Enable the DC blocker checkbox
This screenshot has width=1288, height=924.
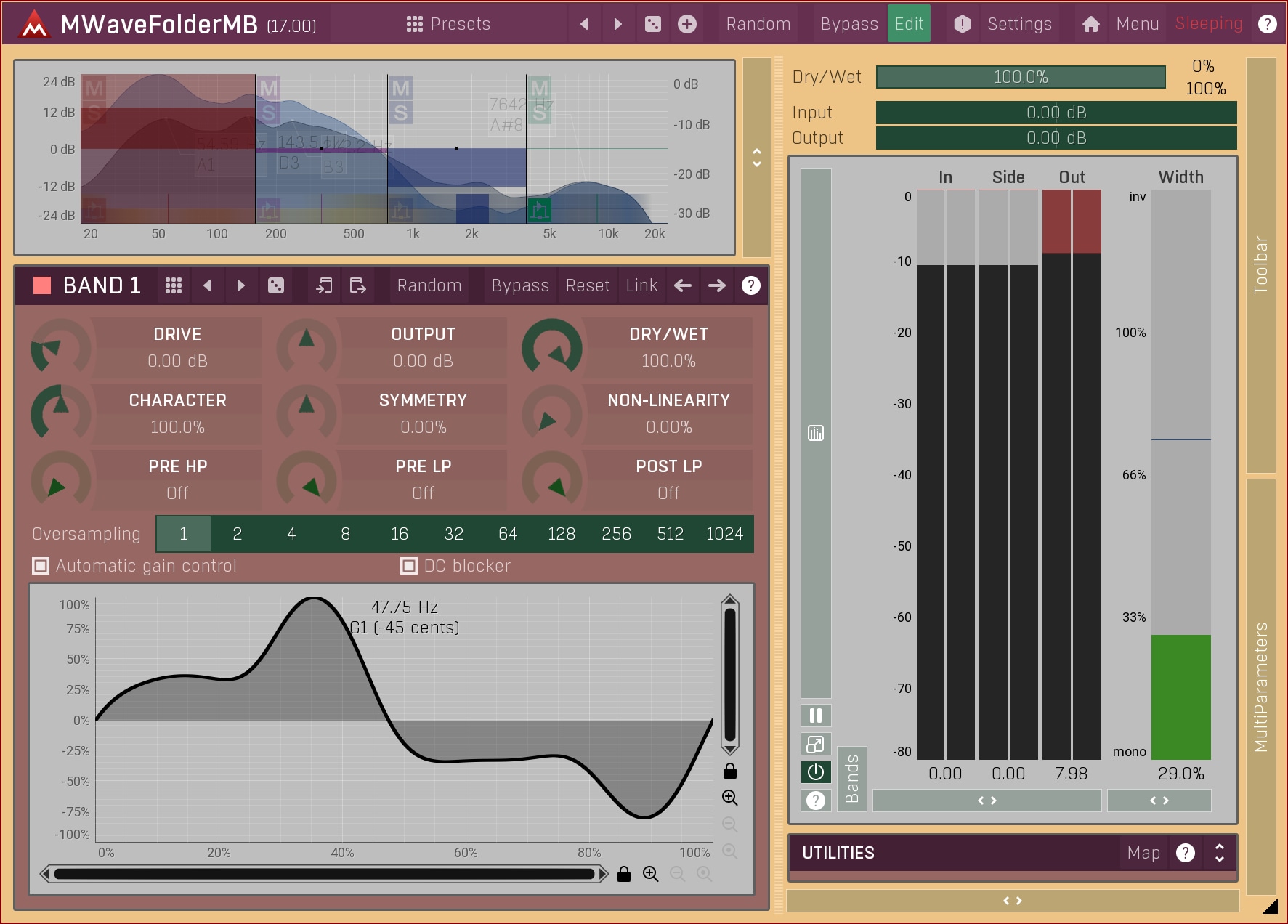coord(409,566)
